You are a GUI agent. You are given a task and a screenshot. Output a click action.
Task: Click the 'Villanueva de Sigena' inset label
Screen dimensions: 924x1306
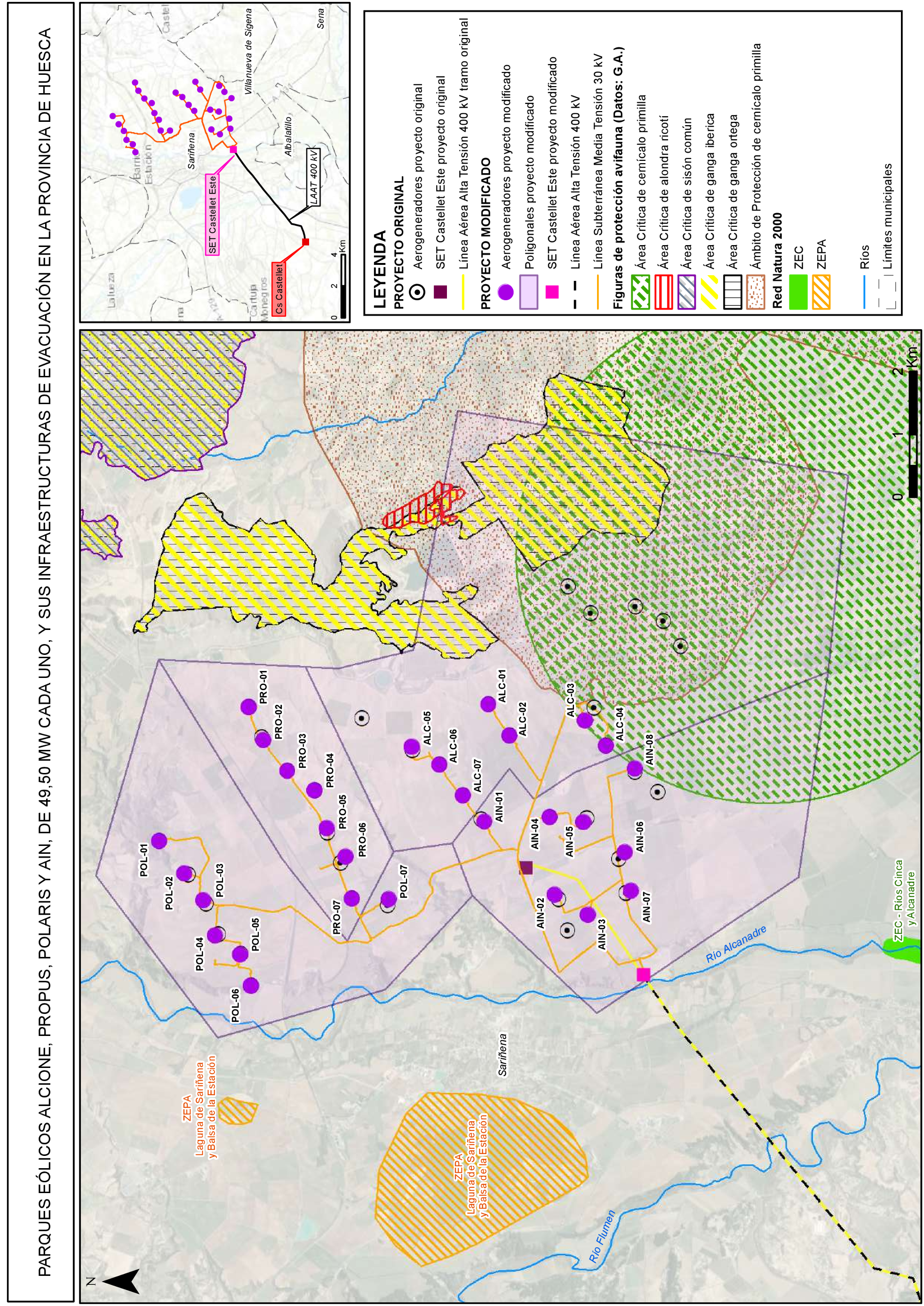coord(248,51)
